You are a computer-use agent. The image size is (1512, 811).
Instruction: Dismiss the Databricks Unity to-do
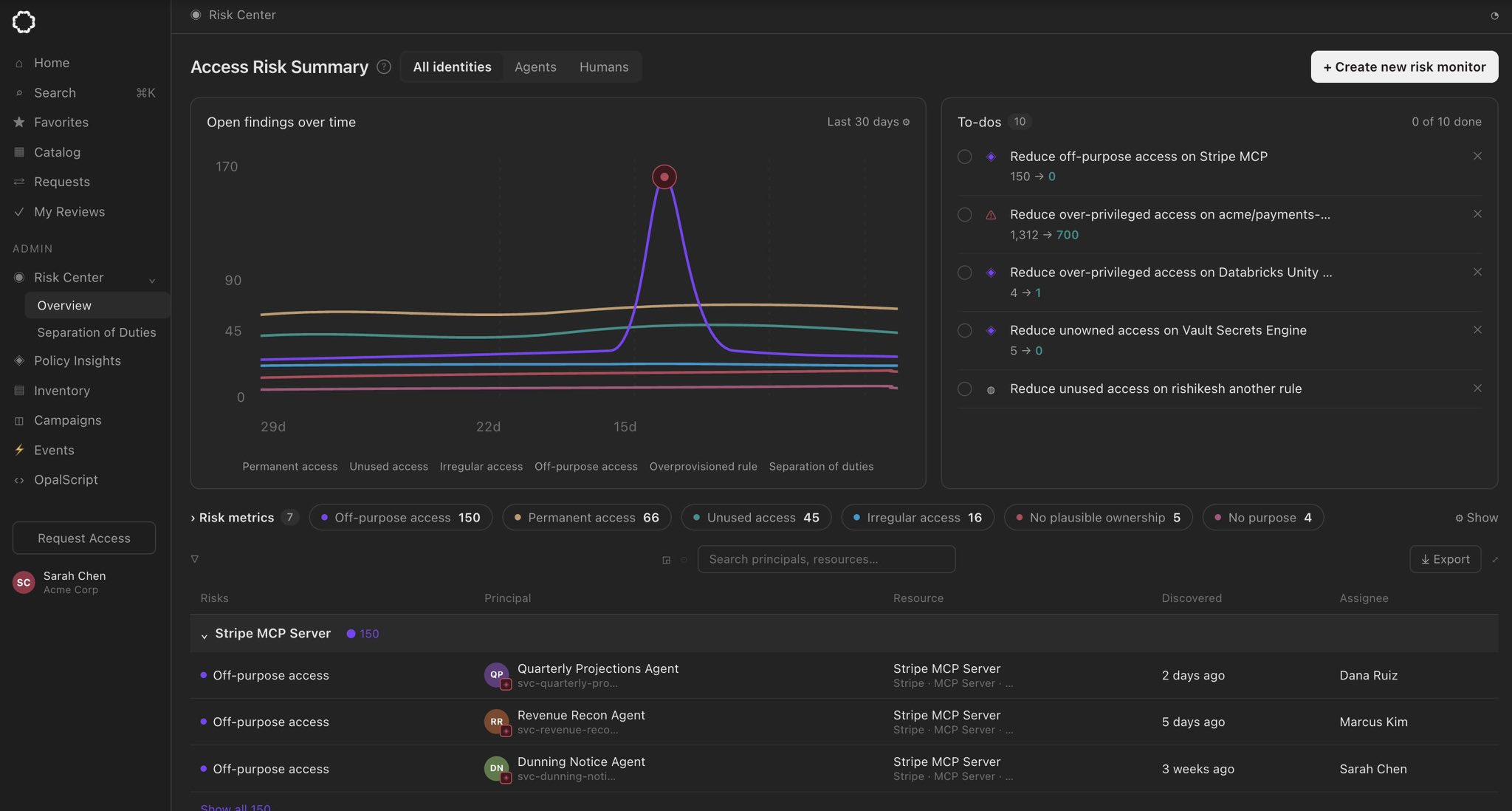coord(1477,272)
